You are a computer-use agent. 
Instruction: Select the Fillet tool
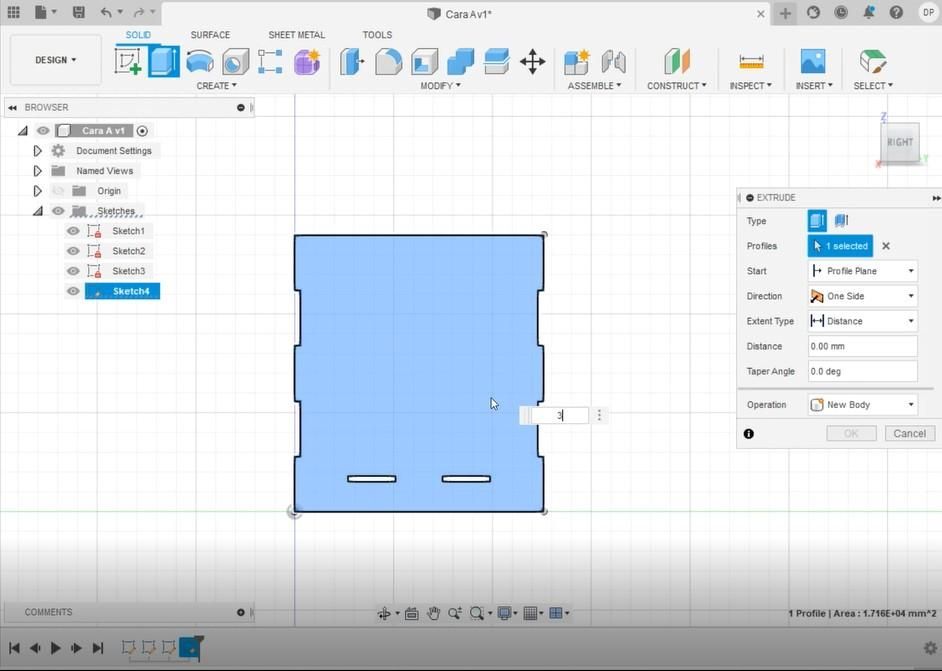click(388, 62)
